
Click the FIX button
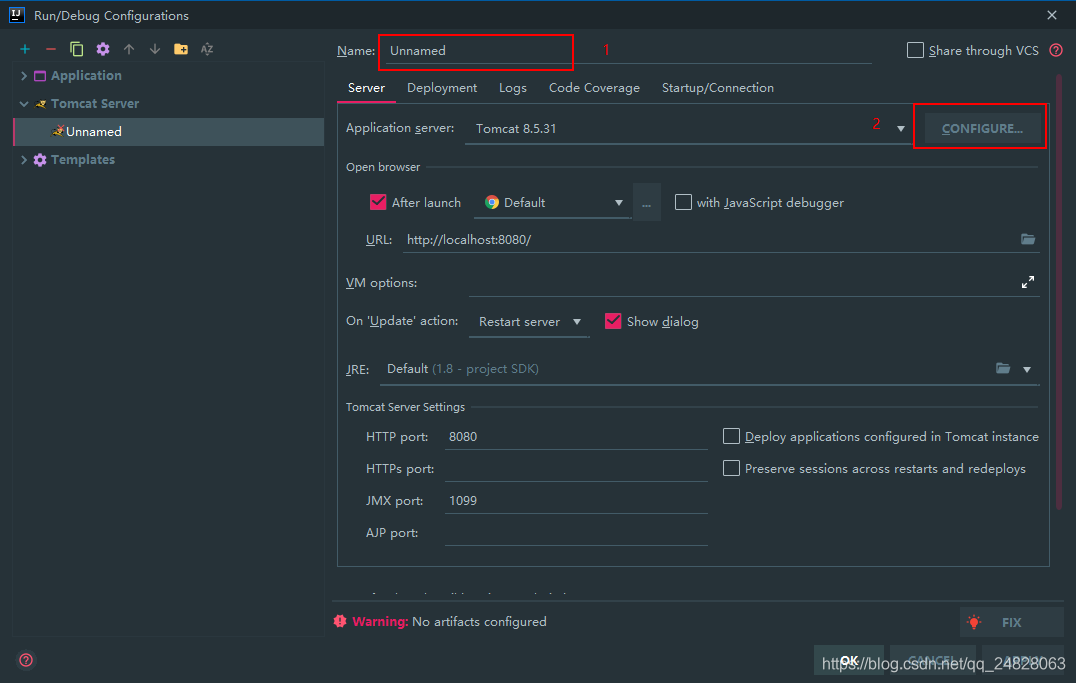click(1011, 622)
